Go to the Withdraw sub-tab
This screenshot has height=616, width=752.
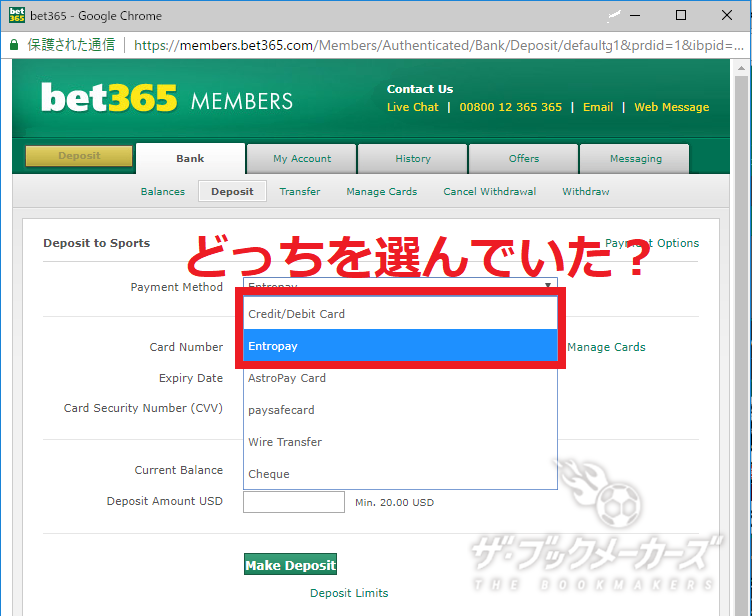click(586, 191)
